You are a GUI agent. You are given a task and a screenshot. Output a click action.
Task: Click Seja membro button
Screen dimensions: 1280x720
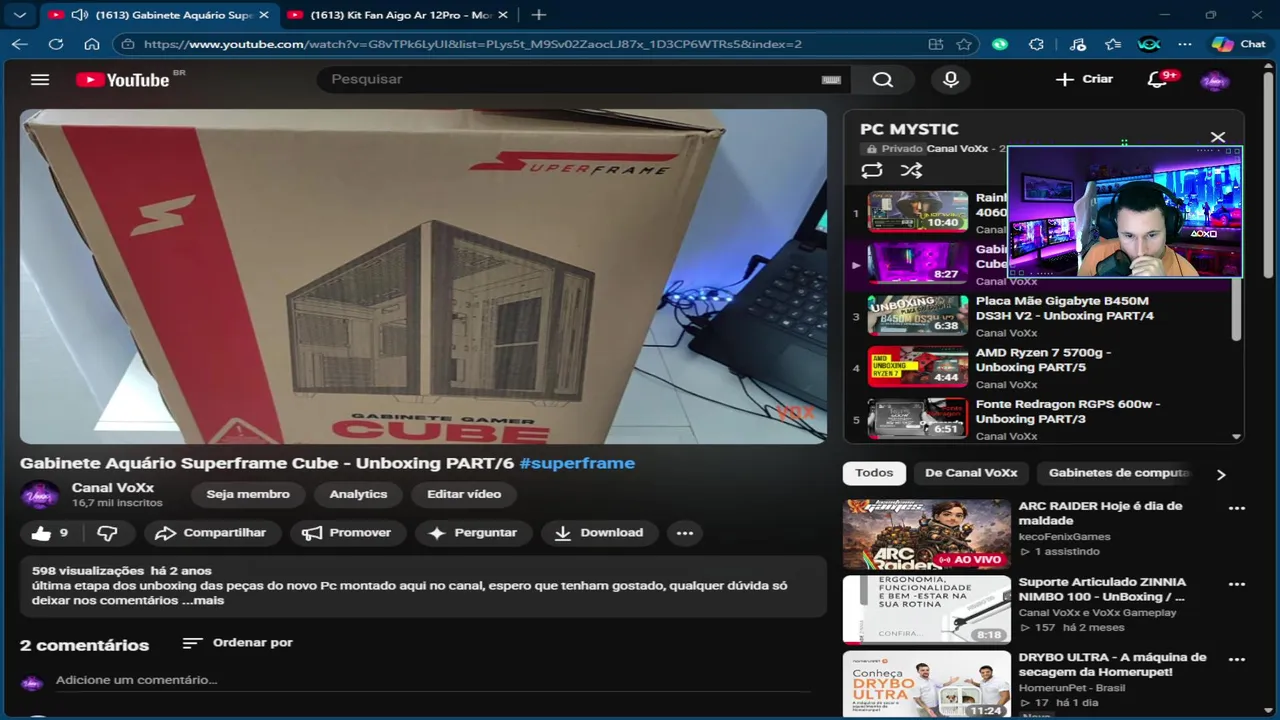(x=248, y=494)
